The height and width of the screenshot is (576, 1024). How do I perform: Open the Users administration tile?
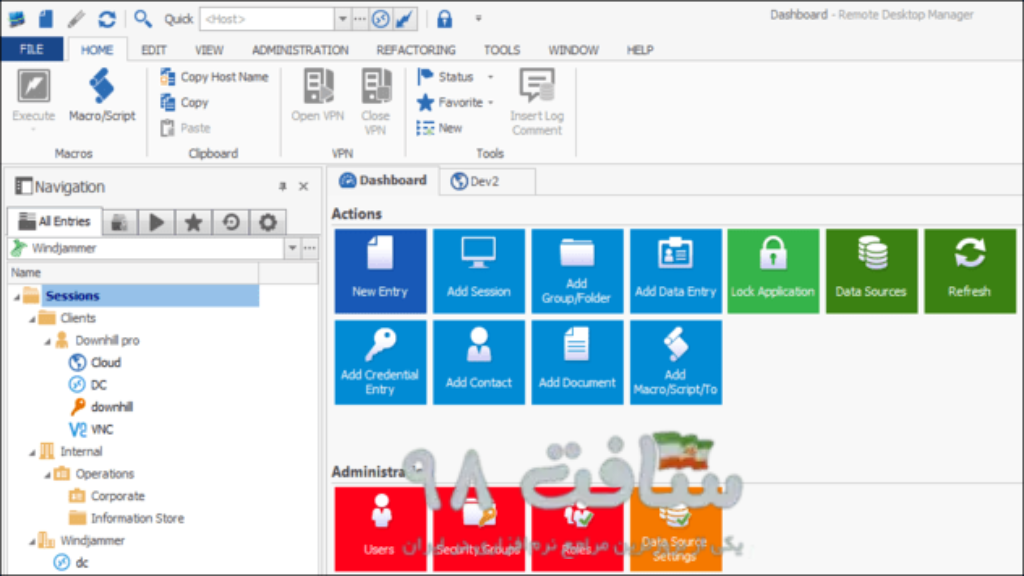(x=380, y=529)
